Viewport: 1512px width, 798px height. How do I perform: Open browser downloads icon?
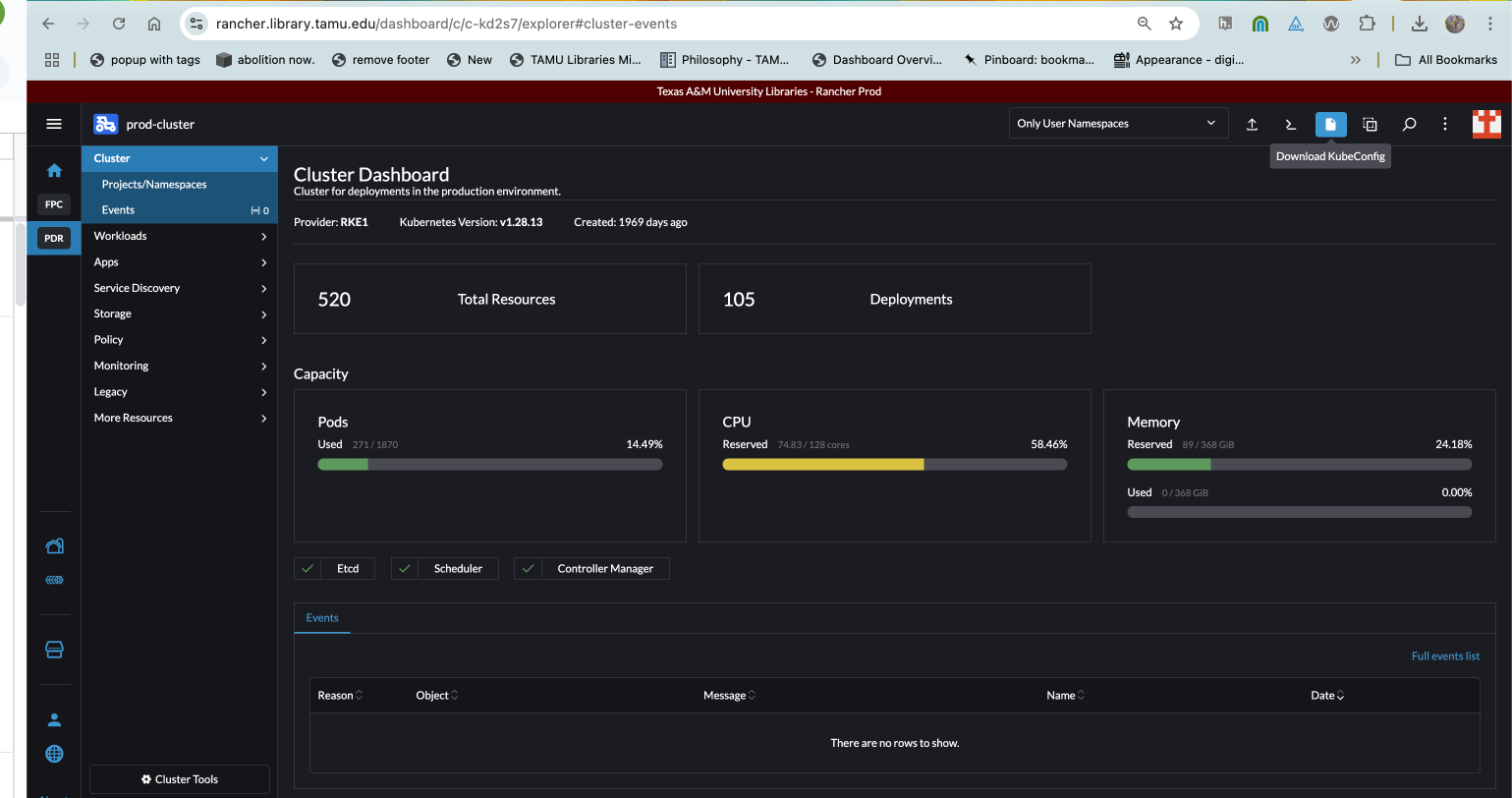pyautogui.click(x=1420, y=24)
